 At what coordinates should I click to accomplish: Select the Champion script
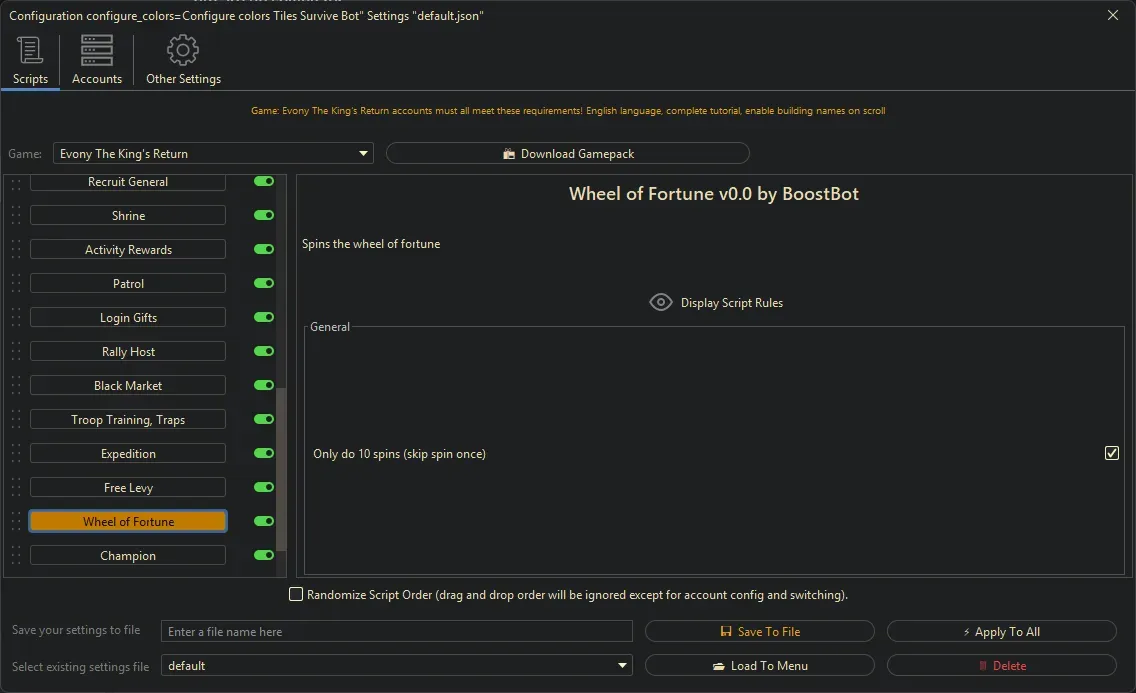coord(127,555)
